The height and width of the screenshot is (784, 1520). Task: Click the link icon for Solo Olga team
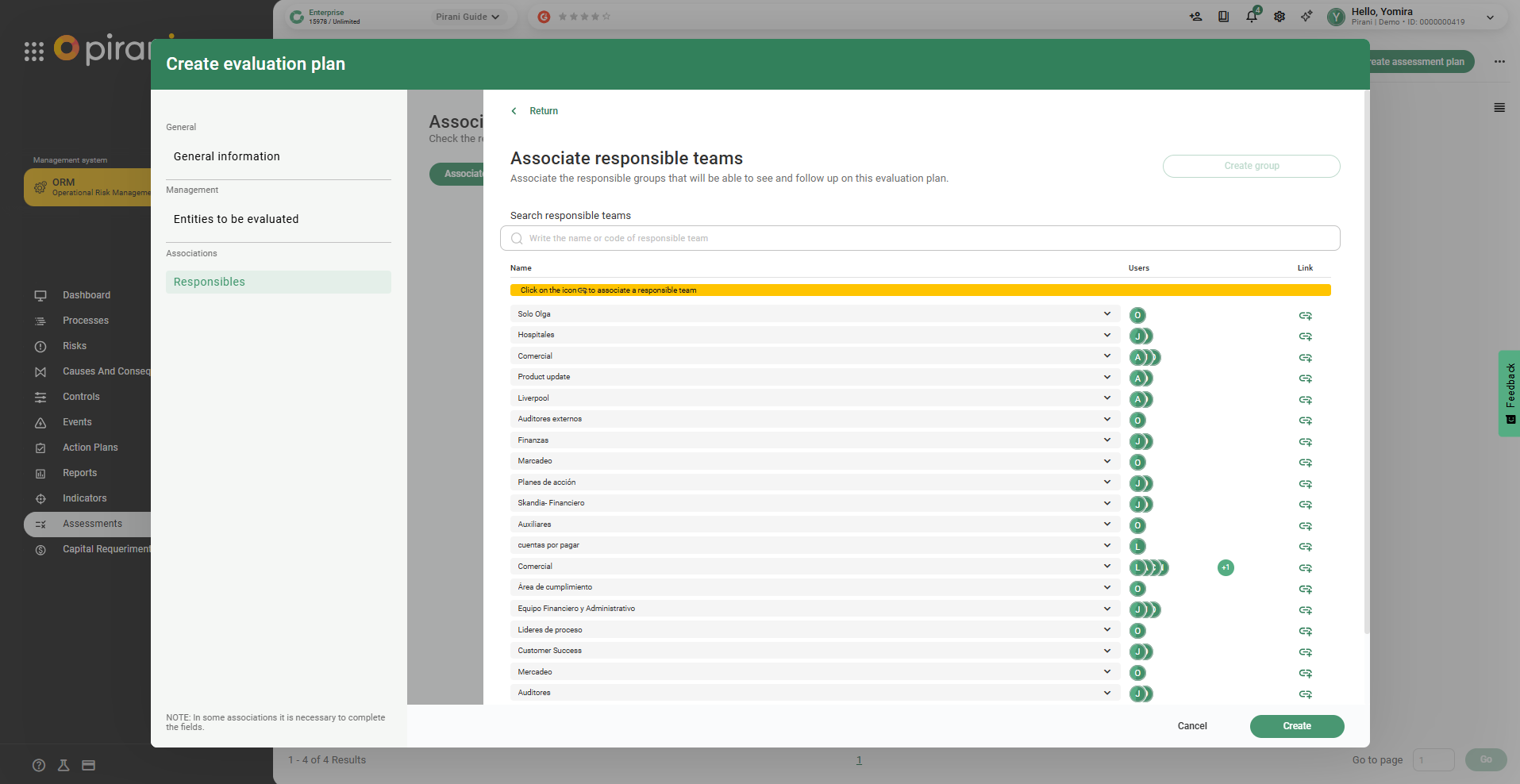1305,316
